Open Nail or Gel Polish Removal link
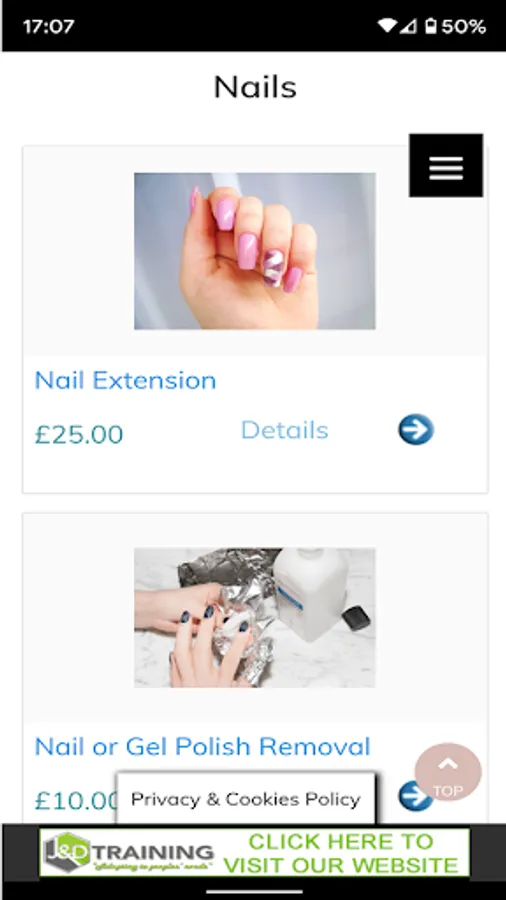 tap(203, 746)
